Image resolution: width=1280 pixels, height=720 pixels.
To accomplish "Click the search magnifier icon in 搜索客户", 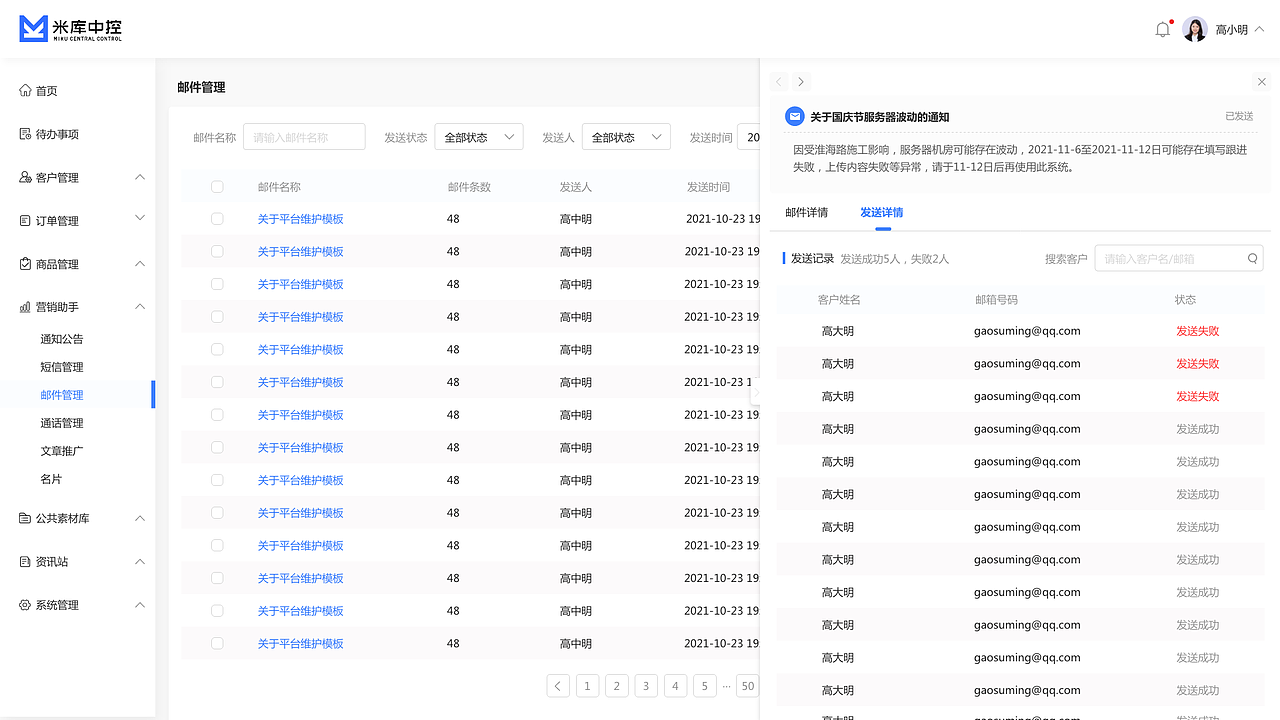I will coord(1252,258).
